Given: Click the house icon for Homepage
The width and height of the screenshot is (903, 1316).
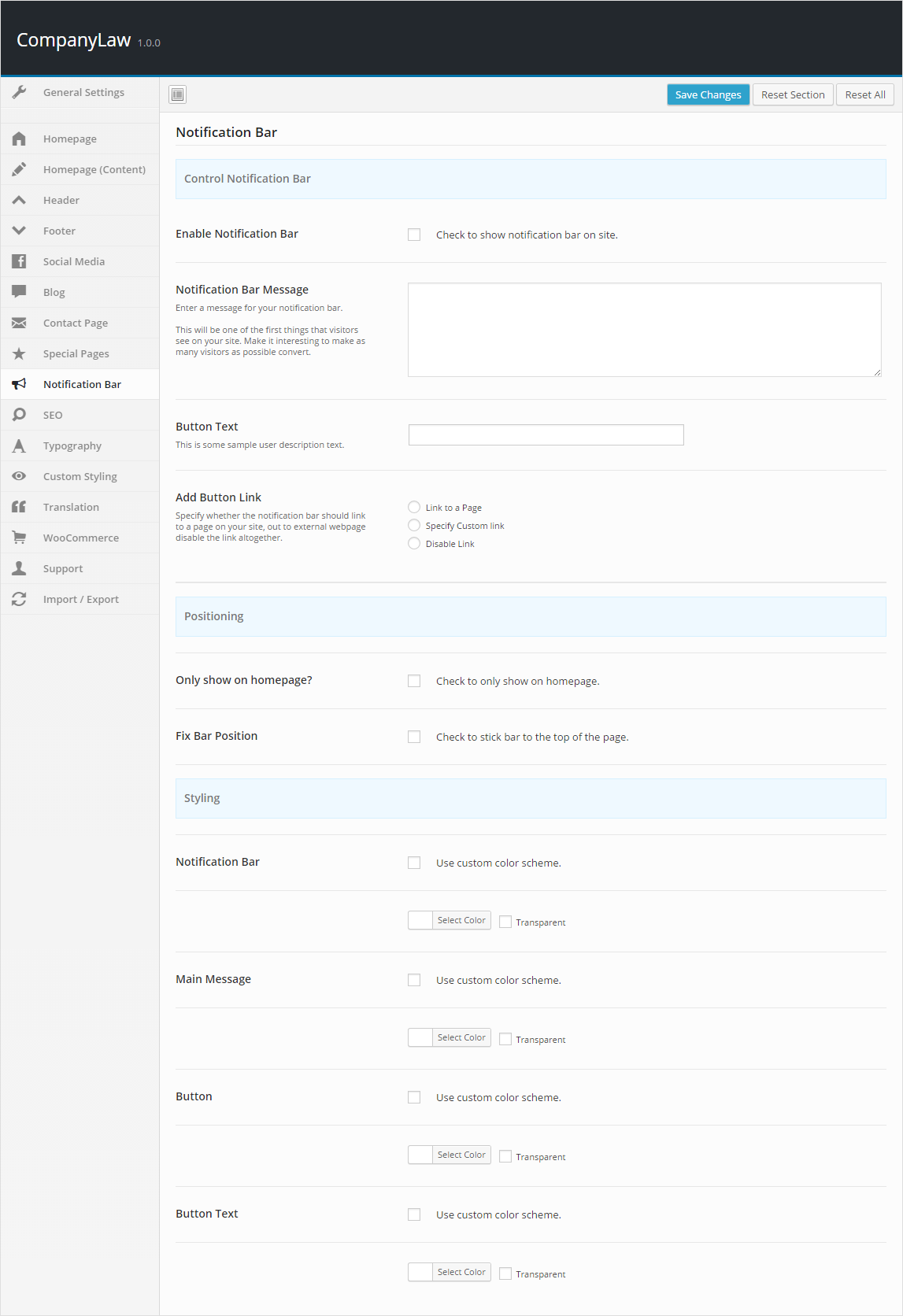Looking at the screenshot, I should 20,139.
